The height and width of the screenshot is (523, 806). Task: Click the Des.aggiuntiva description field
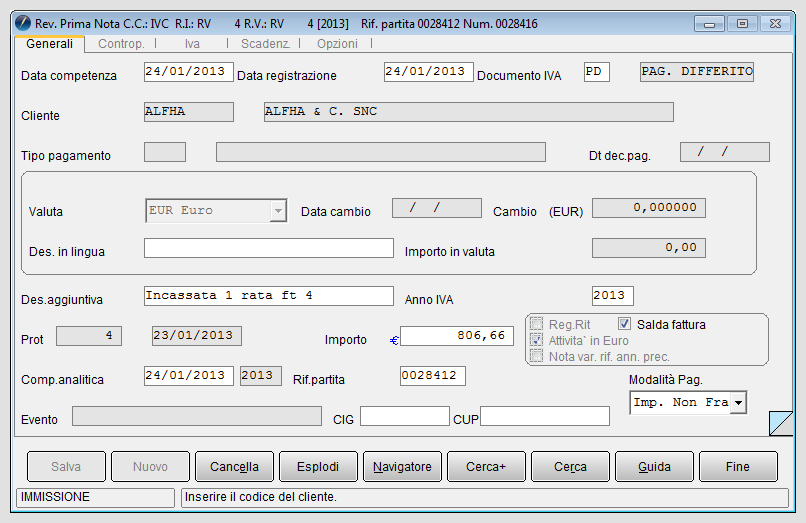tap(269, 296)
